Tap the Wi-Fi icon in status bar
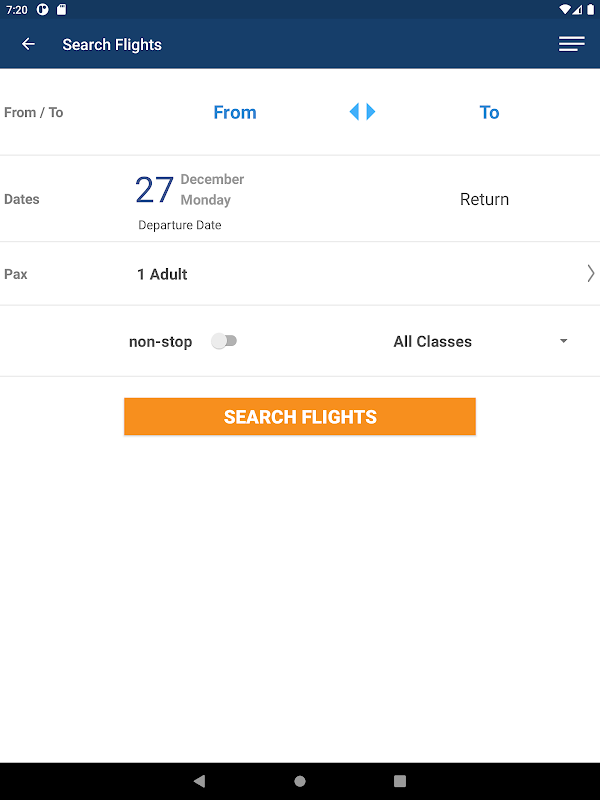 [x=564, y=10]
